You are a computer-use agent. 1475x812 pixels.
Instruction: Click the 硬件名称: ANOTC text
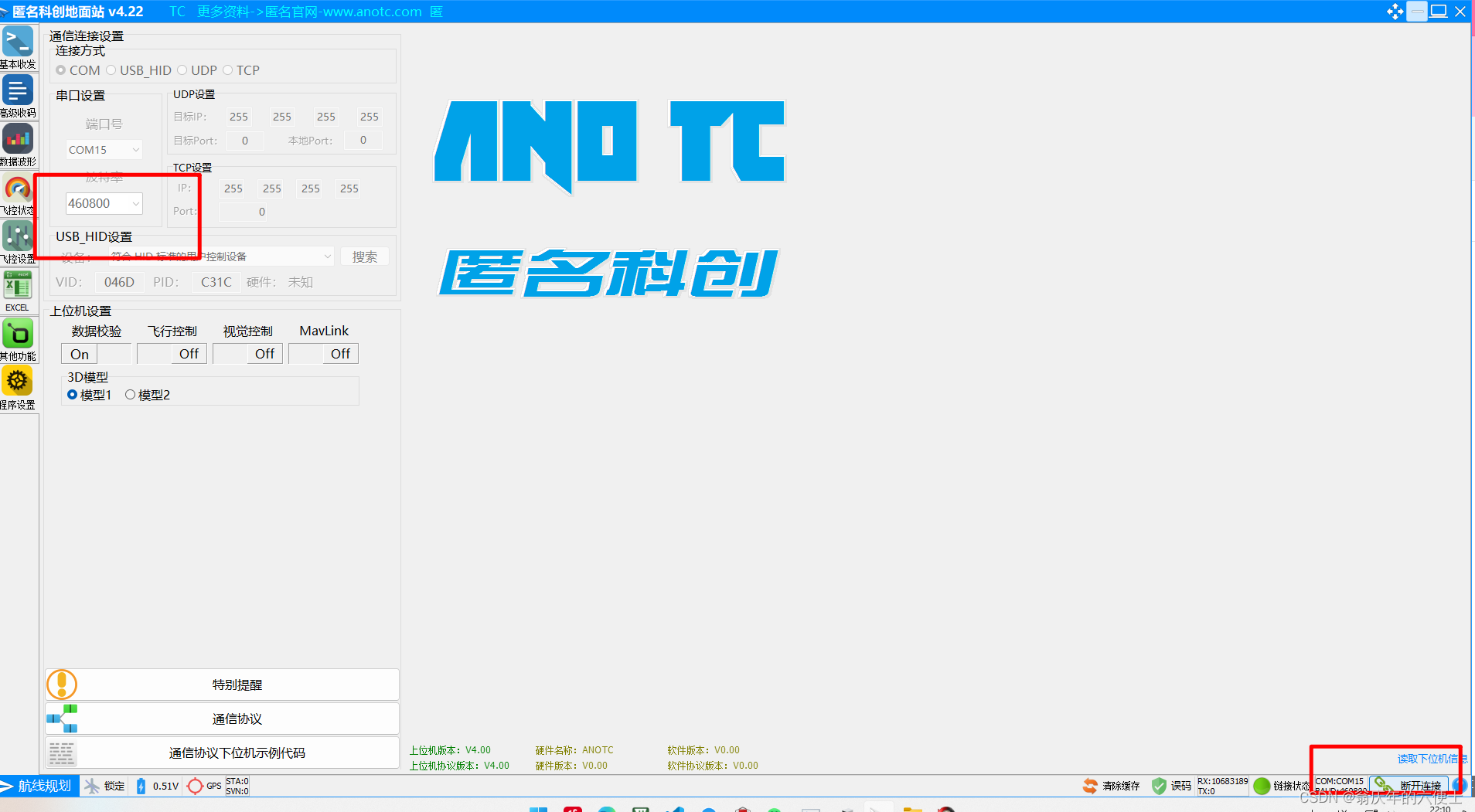click(x=574, y=750)
